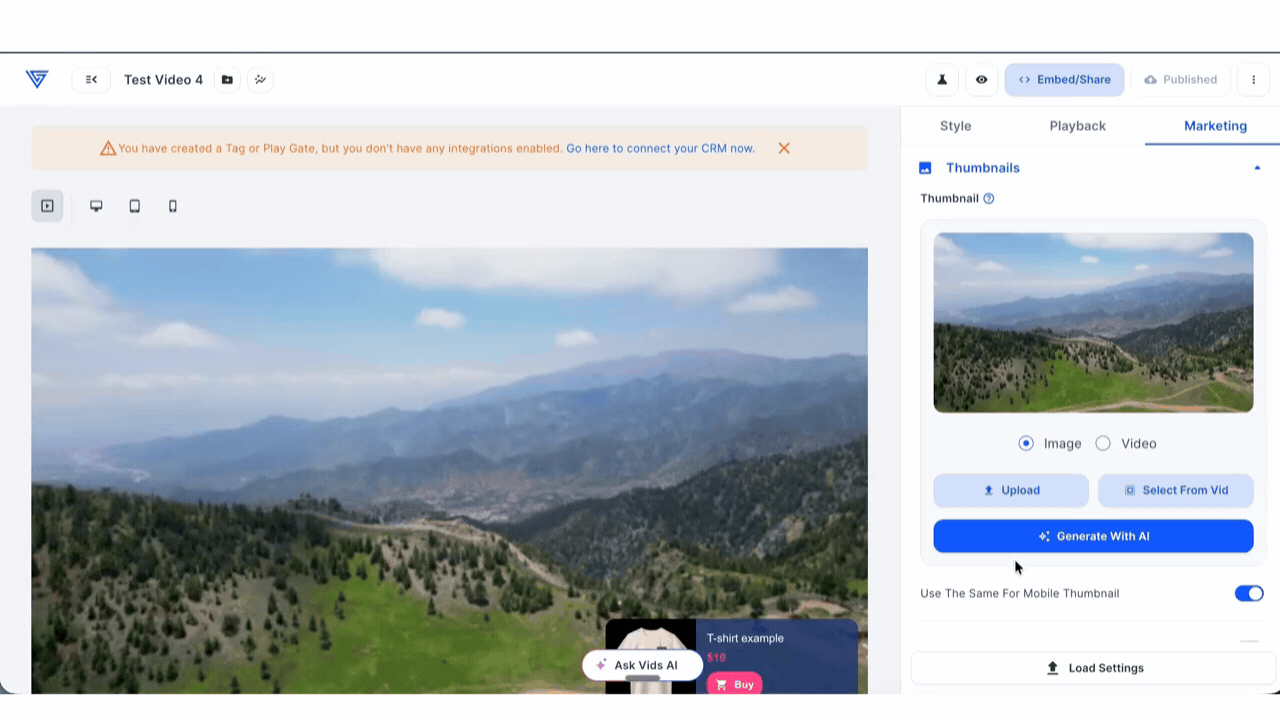Select the Image radio button

pyautogui.click(x=1026, y=443)
